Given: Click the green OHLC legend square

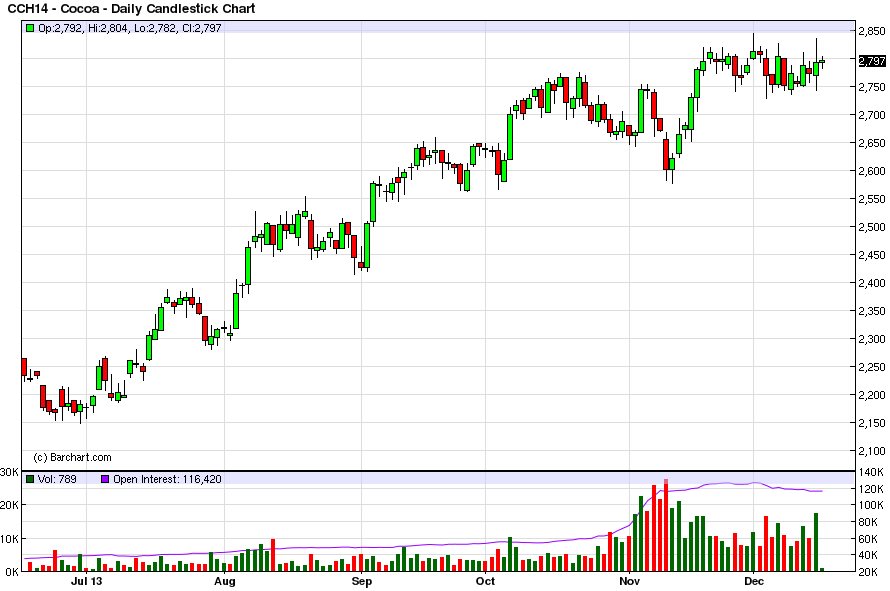Looking at the screenshot, I should coord(30,28).
